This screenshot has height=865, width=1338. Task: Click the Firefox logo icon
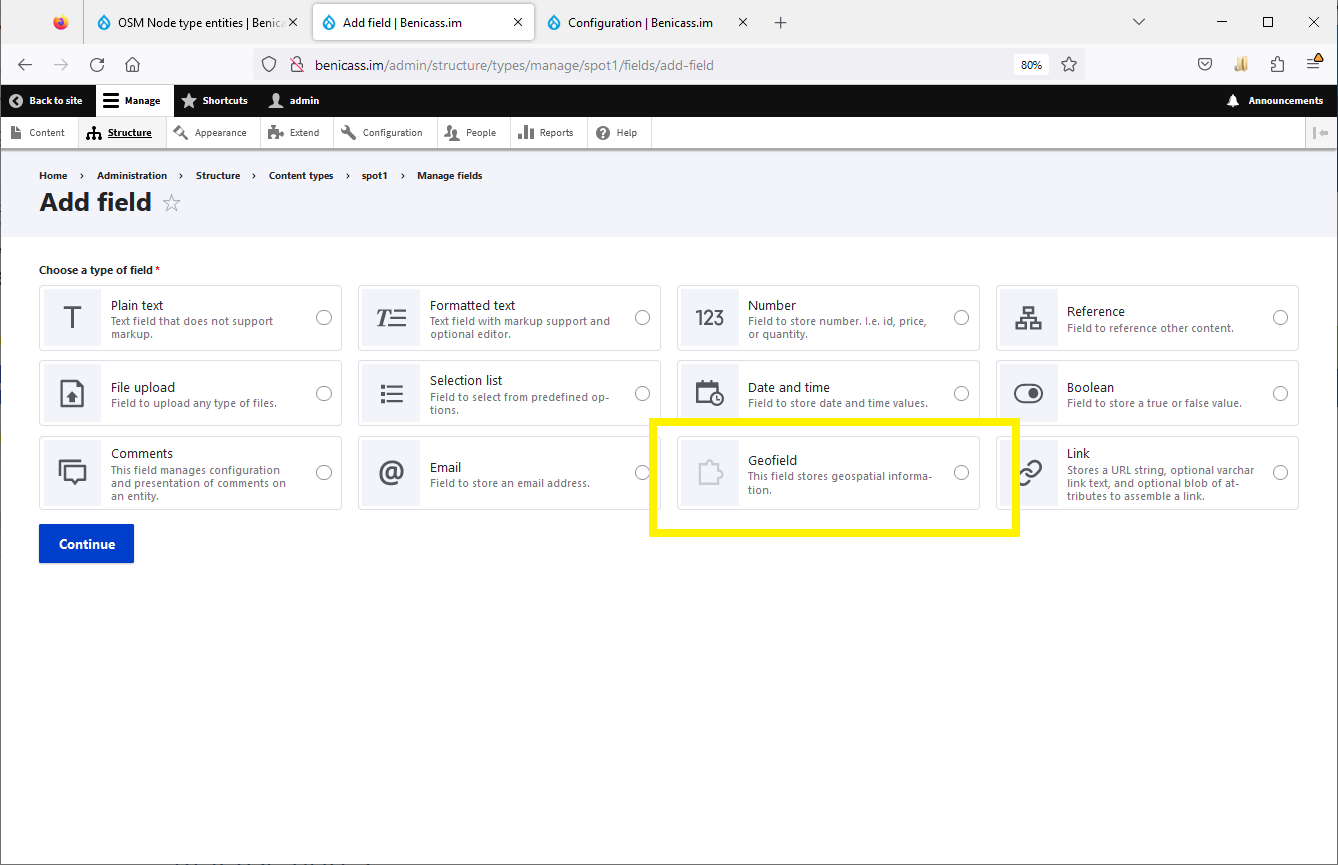(x=61, y=22)
